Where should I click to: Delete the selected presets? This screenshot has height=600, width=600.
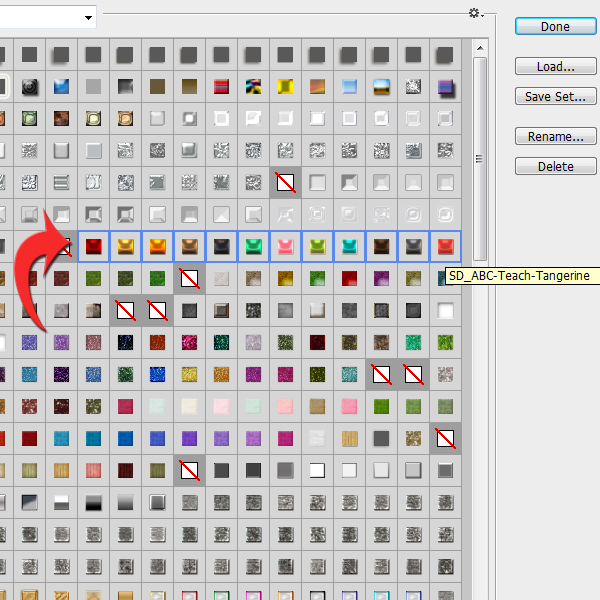tap(555, 166)
